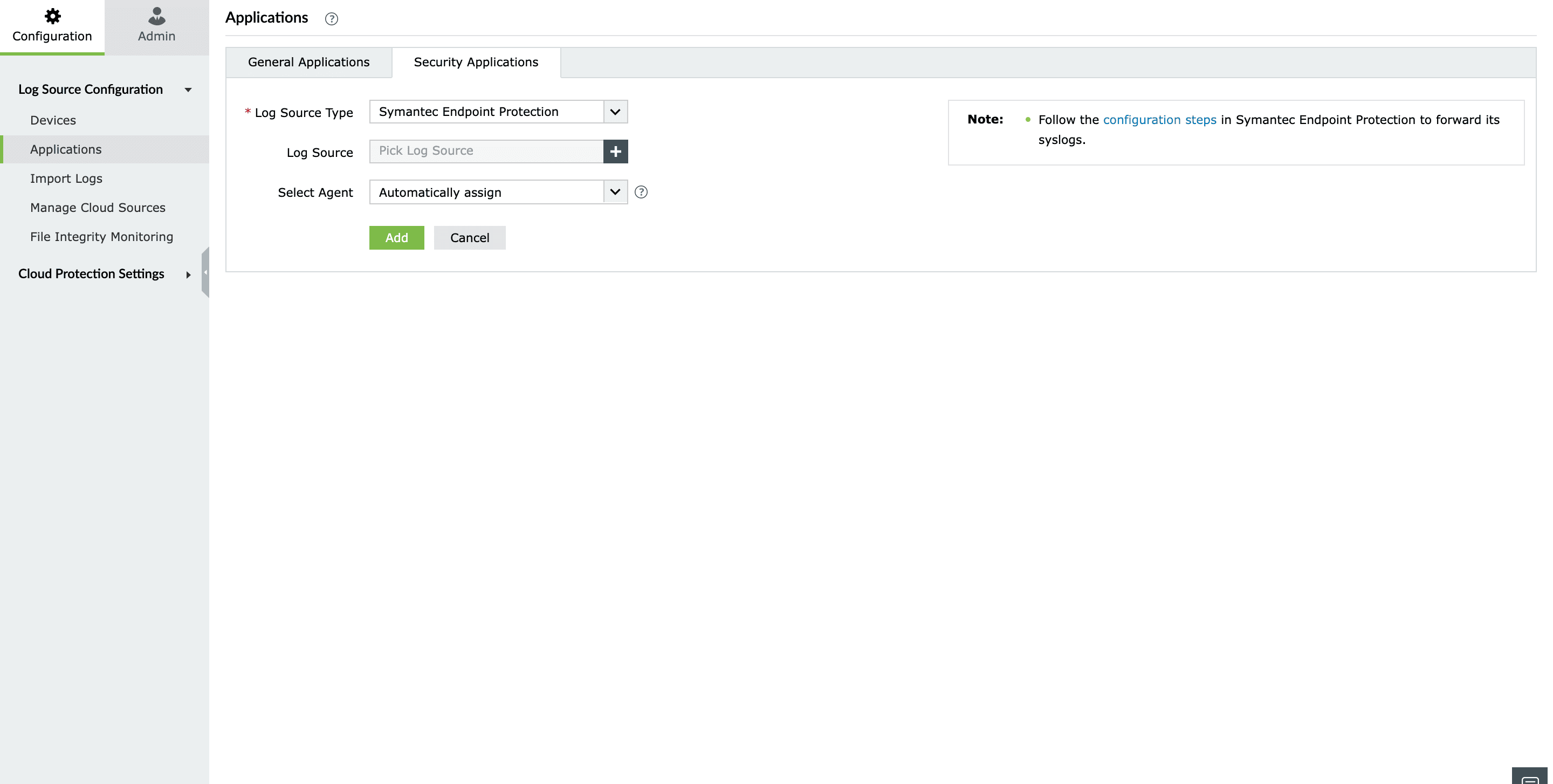Open the configuration steps link
The width and height of the screenshot is (1553, 784).
[1159, 119]
